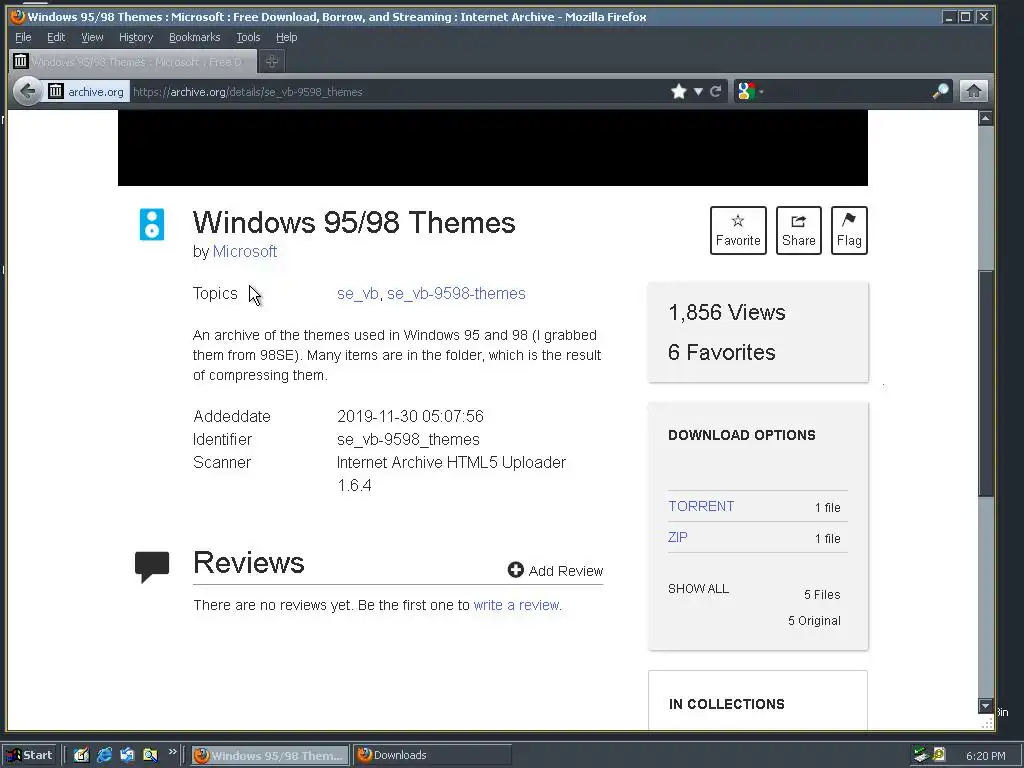Image resolution: width=1024 pixels, height=768 pixels.
Task: Click the scheduler system tray icon
Action: tap(939, 756)
